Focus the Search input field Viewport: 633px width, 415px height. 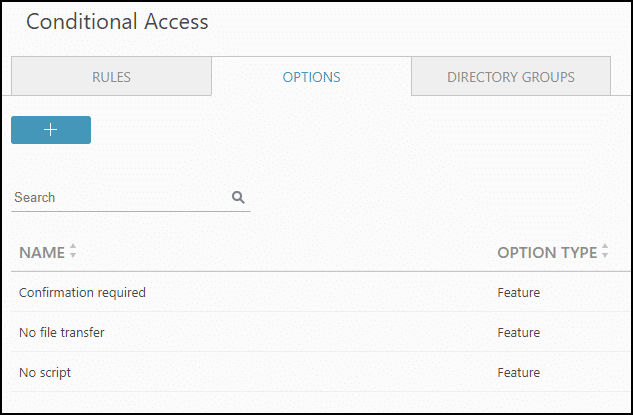tap(121, 197)
